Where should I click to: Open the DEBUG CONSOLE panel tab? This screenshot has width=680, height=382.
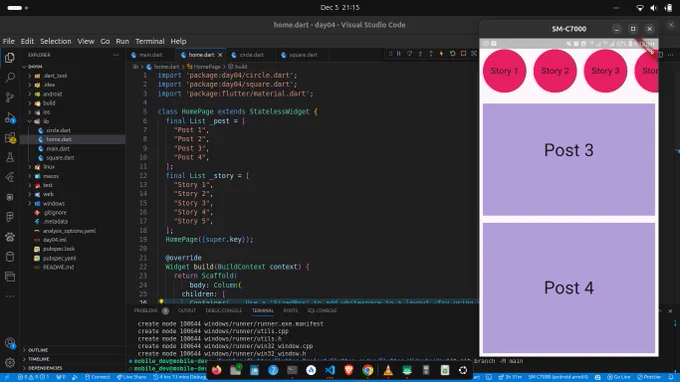tap(223, 310)
